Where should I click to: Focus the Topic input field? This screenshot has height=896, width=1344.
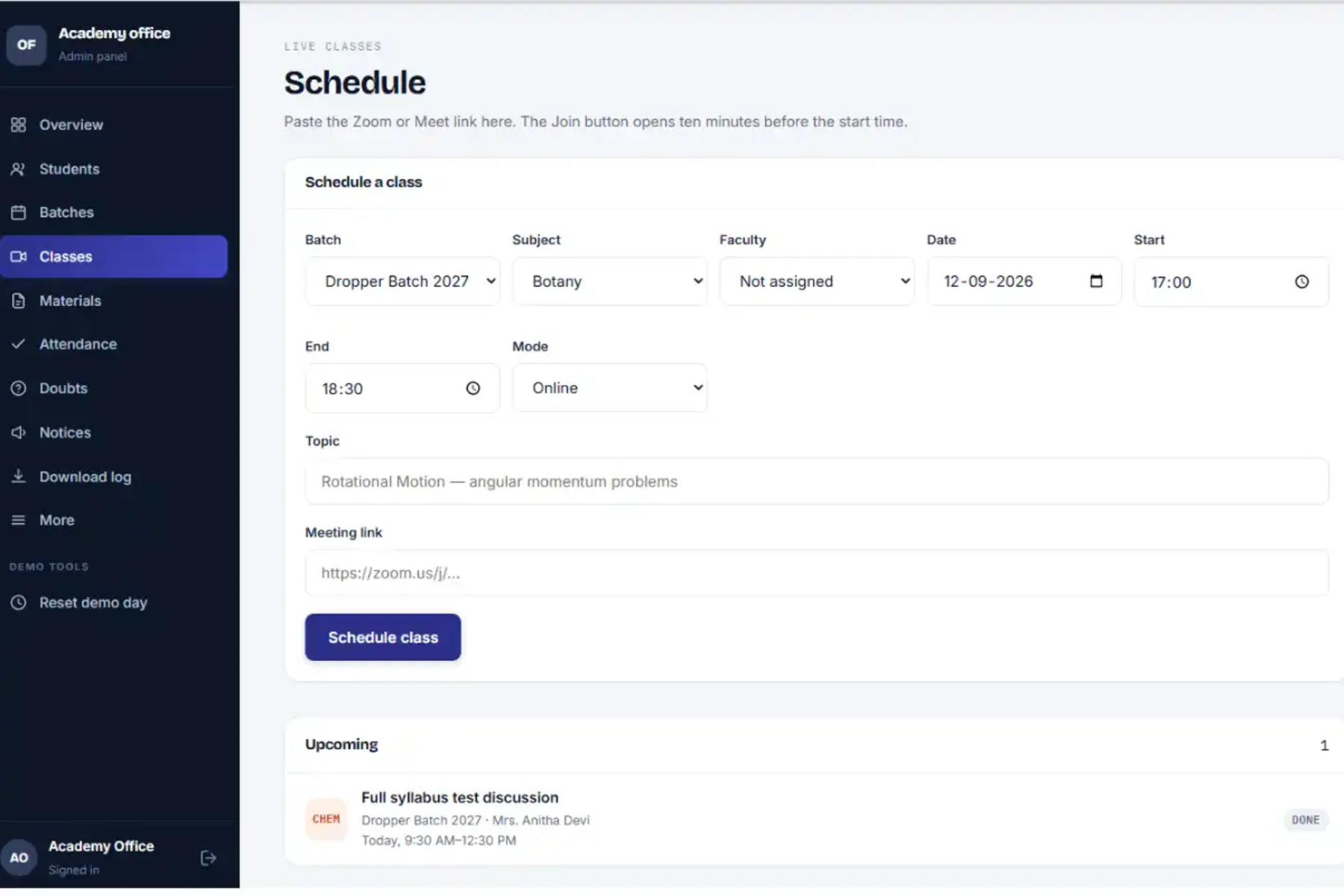(817, 482)
